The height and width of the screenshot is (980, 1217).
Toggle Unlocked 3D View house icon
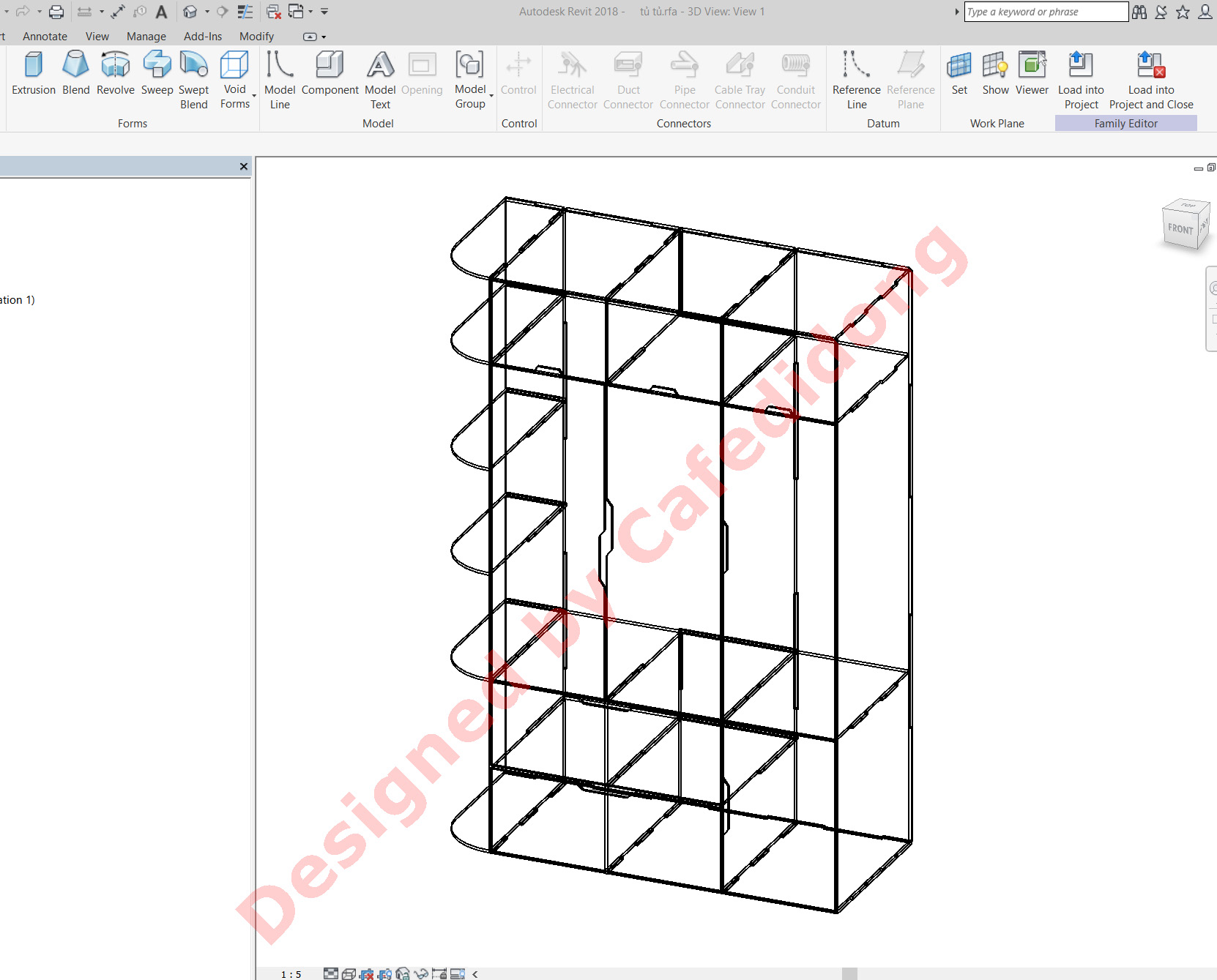(x=402, y=974)
